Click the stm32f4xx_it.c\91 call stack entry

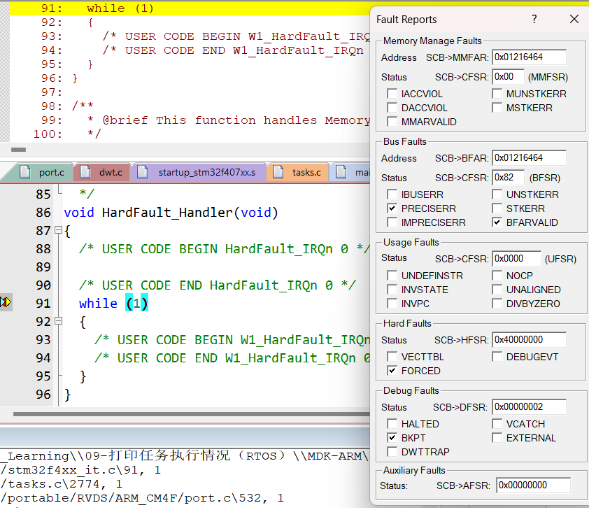pyautogui.click(x=80, y=470)
